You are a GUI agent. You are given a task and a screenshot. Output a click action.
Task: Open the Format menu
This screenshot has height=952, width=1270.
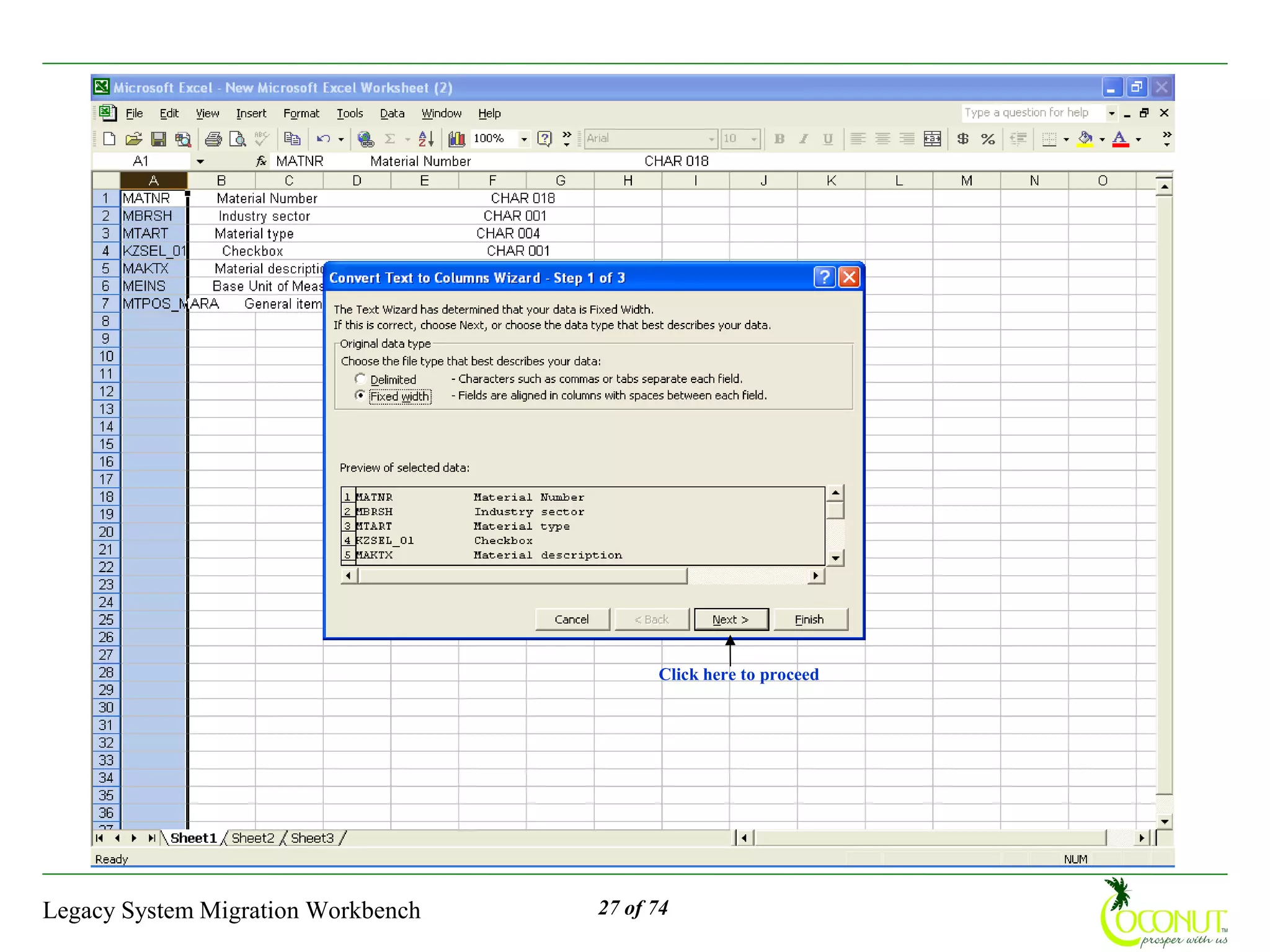301,113
